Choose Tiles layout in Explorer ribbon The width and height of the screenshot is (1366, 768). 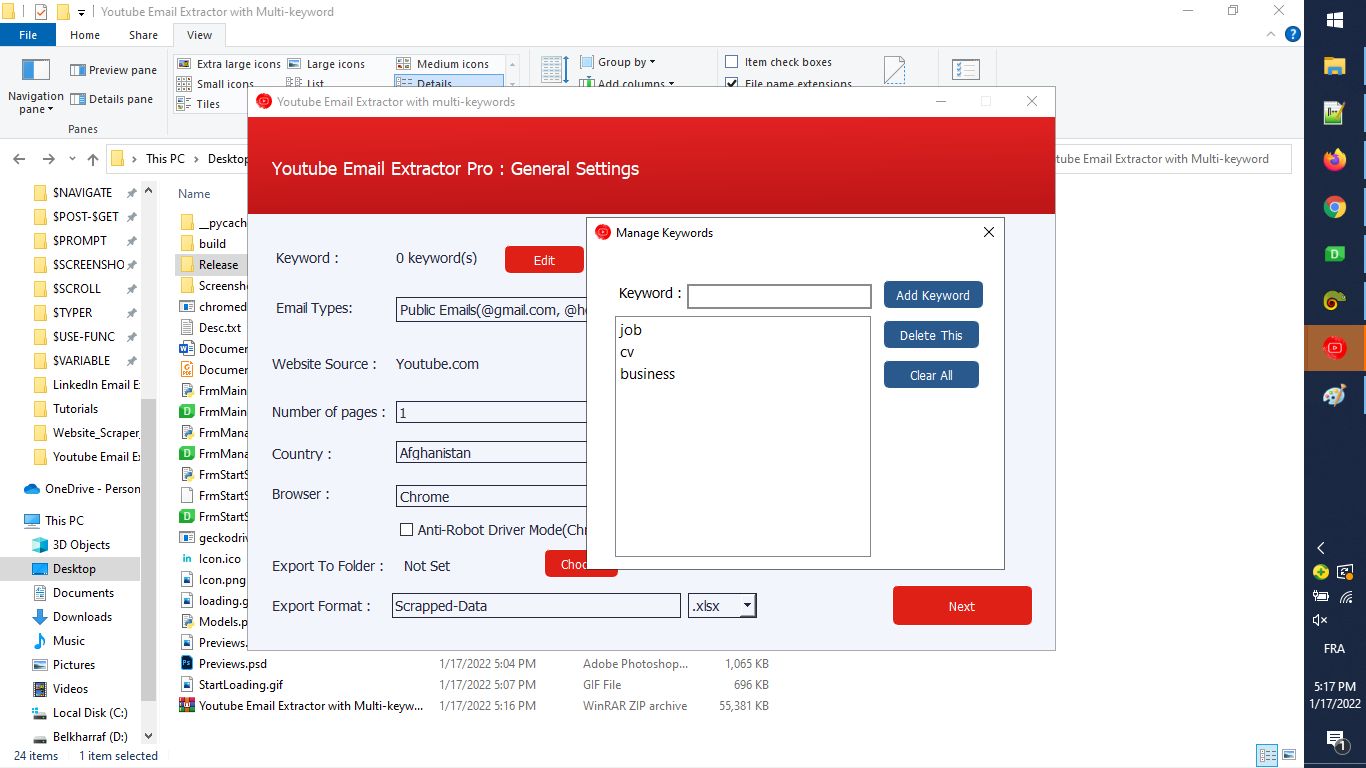point(199,104)
